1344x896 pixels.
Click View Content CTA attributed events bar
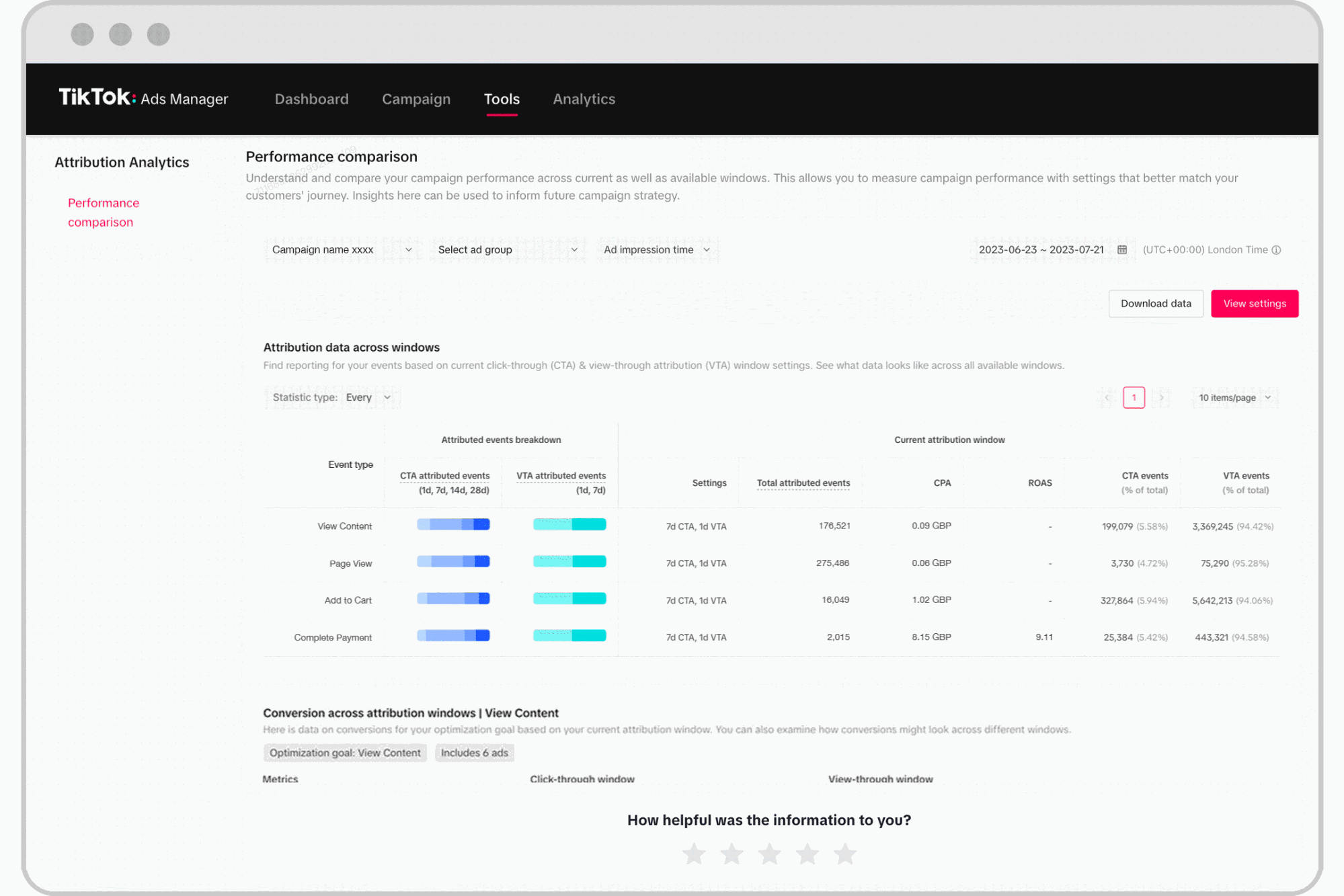point(453,524)
